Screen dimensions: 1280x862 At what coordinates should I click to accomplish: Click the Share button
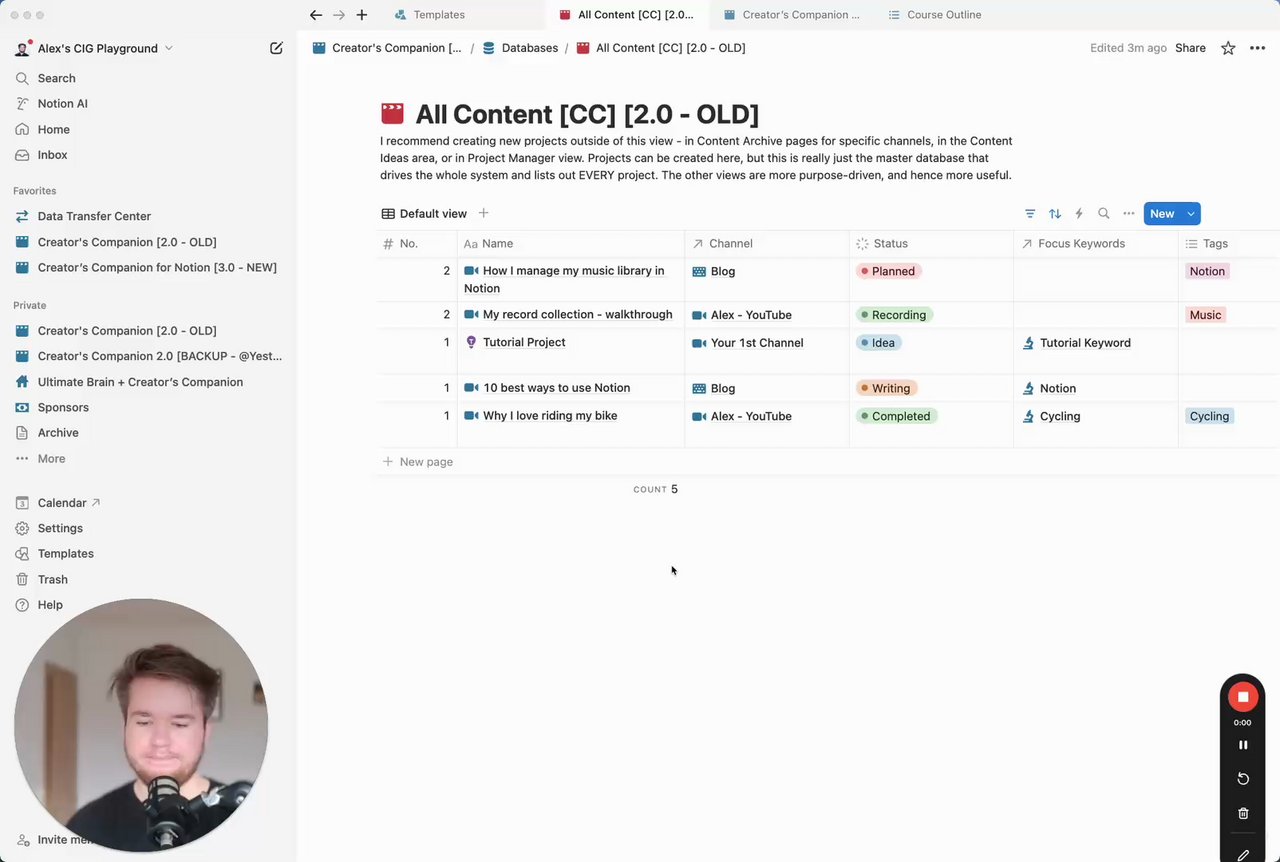[1190, 48]
